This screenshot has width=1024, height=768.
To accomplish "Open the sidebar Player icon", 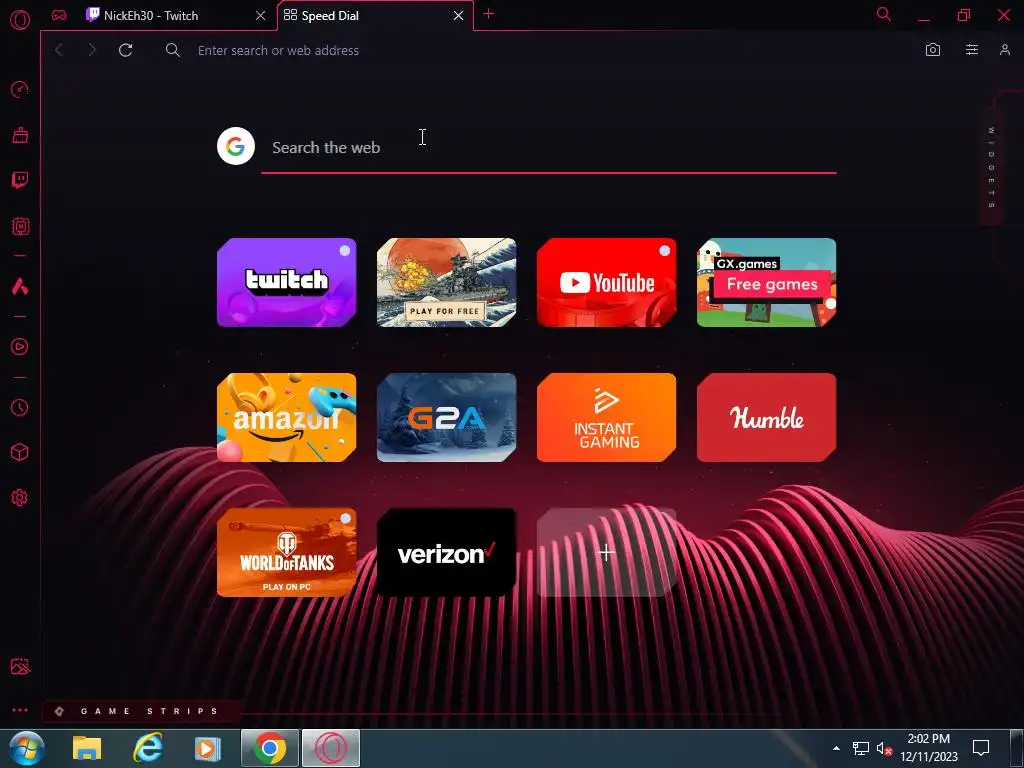I will [x=20, y=347].
